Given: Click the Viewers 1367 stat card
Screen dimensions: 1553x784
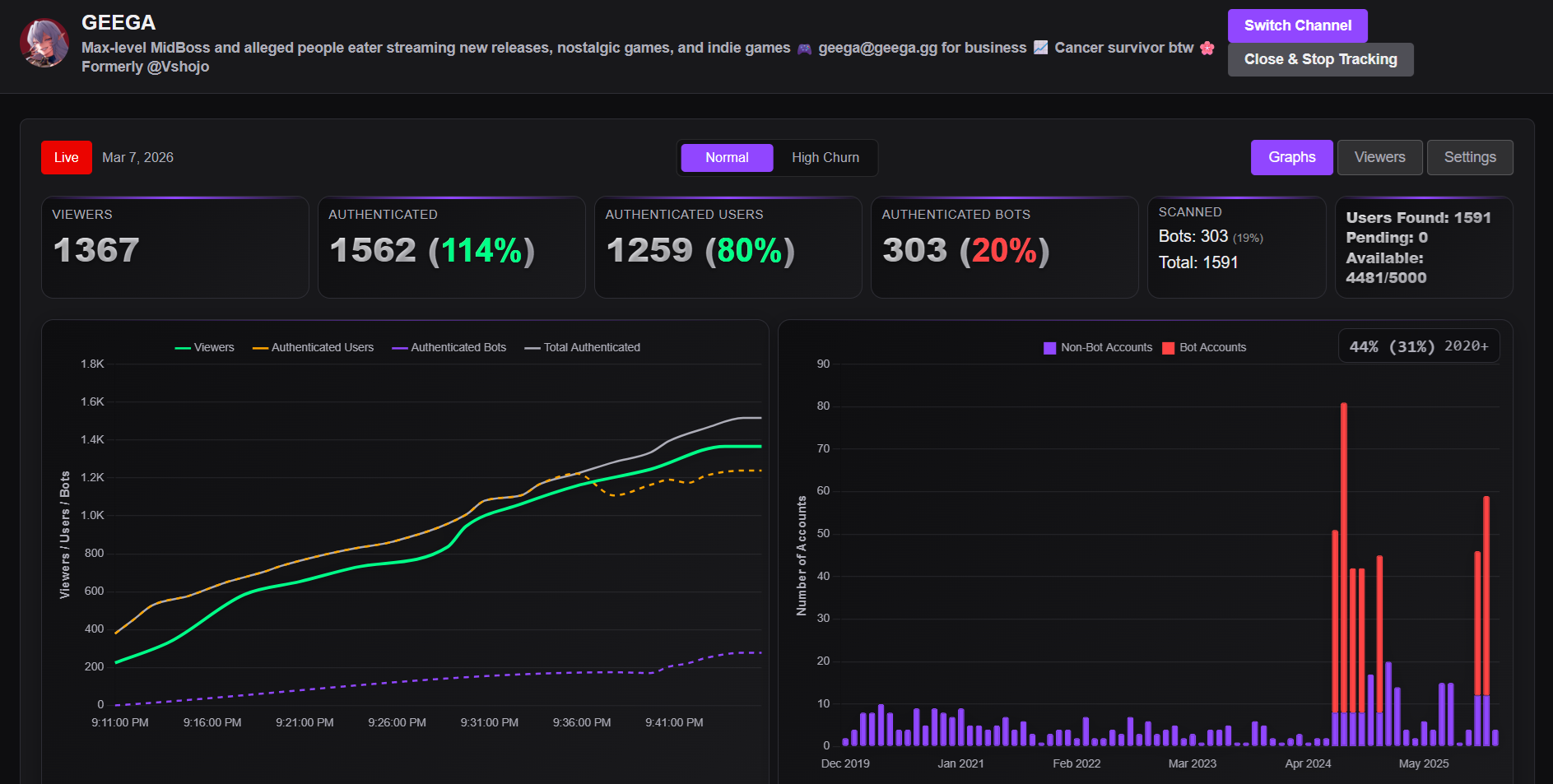Looking at the screenshot, I should [175, 247].
